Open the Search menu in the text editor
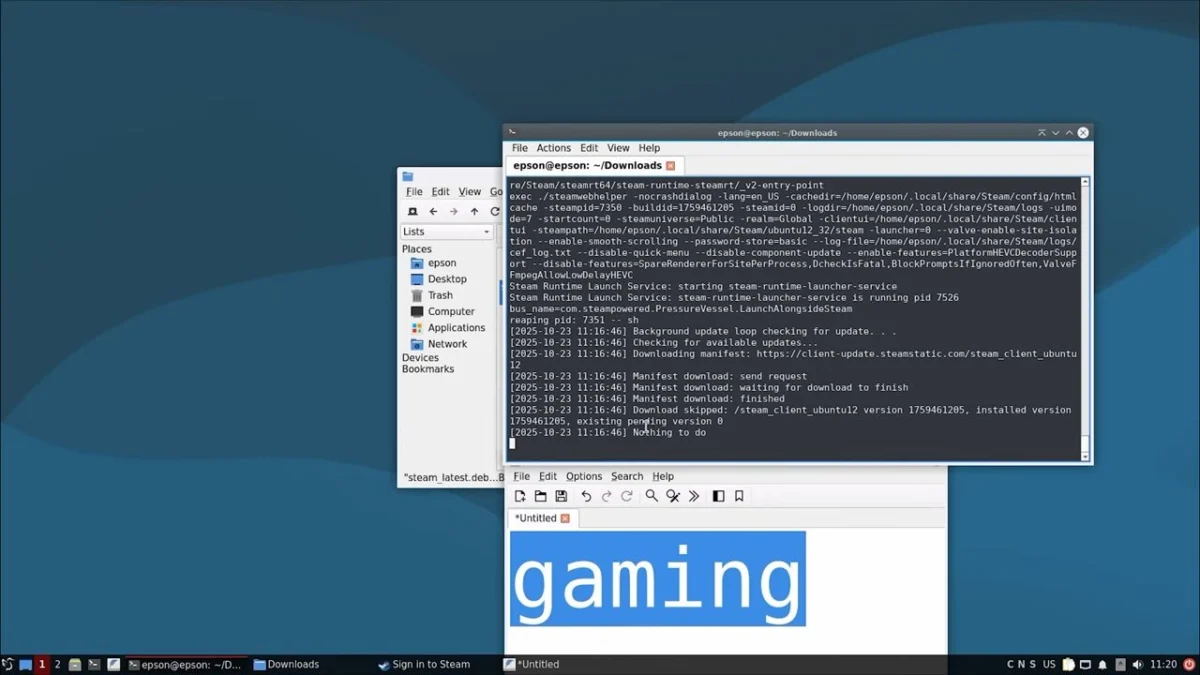1200x675 pixels. [x=627, y=477]
